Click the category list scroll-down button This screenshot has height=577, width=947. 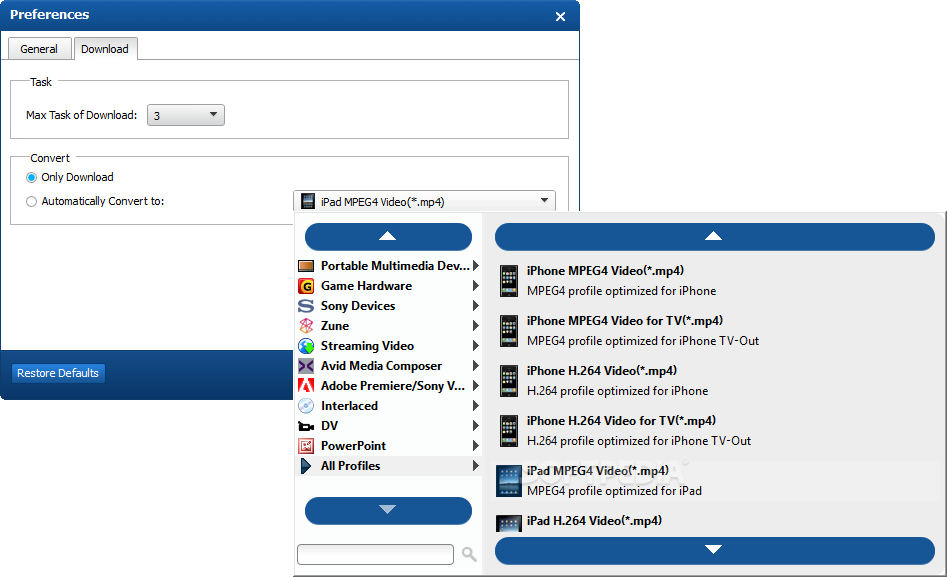click(388, 511)
